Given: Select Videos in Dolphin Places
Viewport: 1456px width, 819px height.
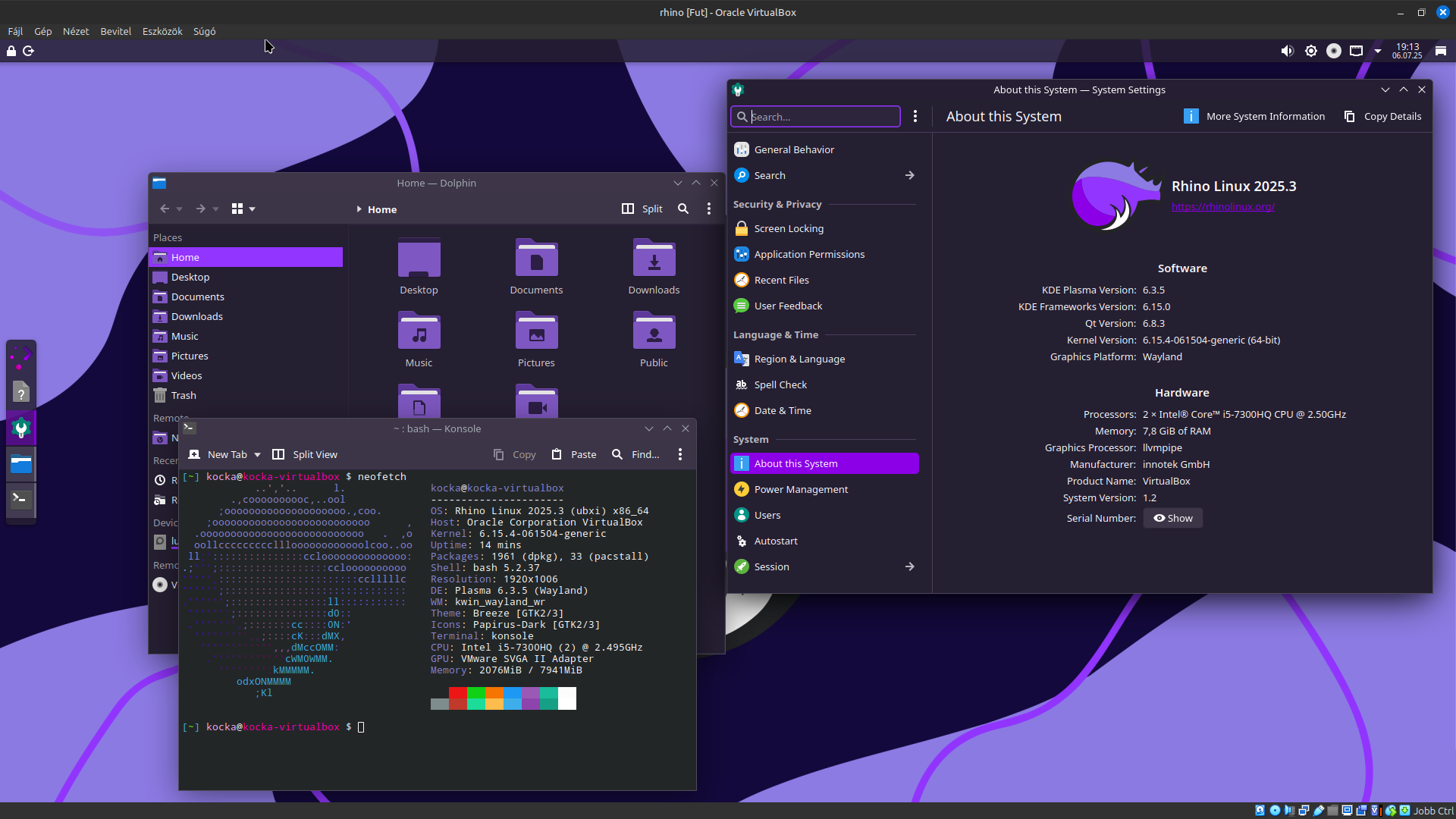Looking at the screenshot, I should pyautogui.click(x=246, y=375).
